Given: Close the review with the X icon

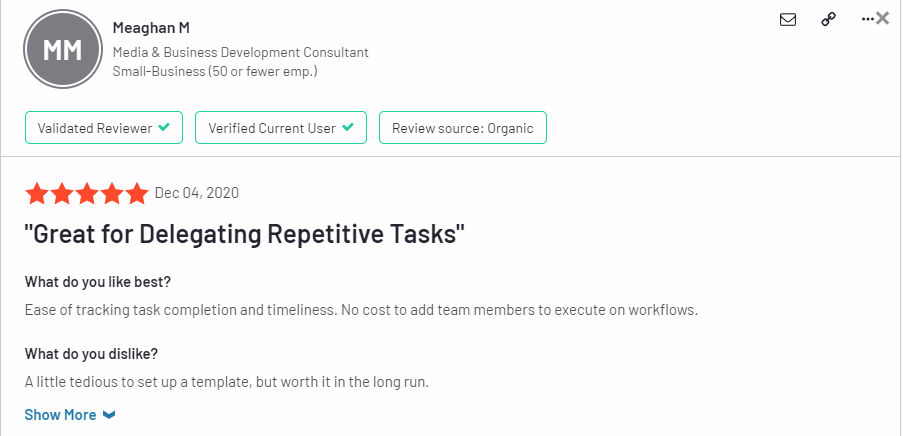Looking at the screenshot, I should pos(882,18).
